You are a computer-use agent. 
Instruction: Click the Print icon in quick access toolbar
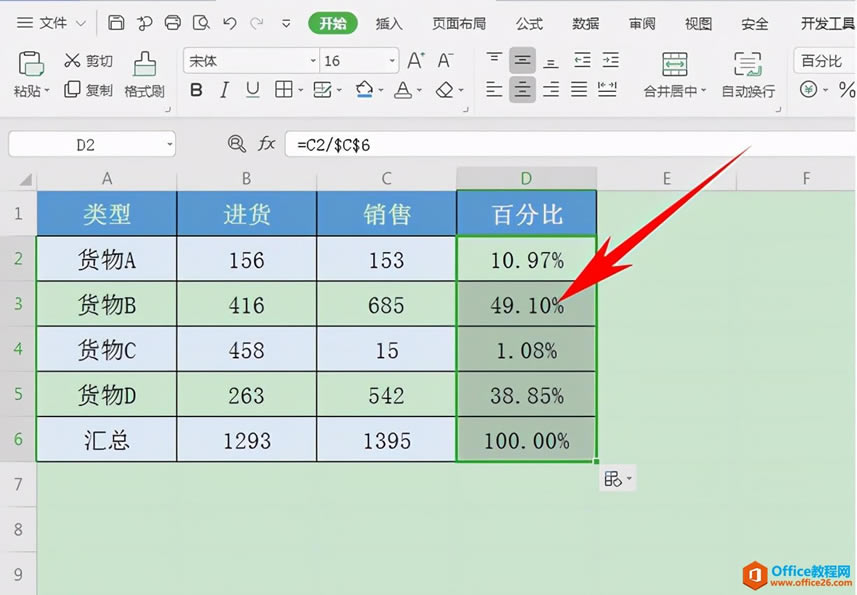pyautogui.click(x=173, y=23)
